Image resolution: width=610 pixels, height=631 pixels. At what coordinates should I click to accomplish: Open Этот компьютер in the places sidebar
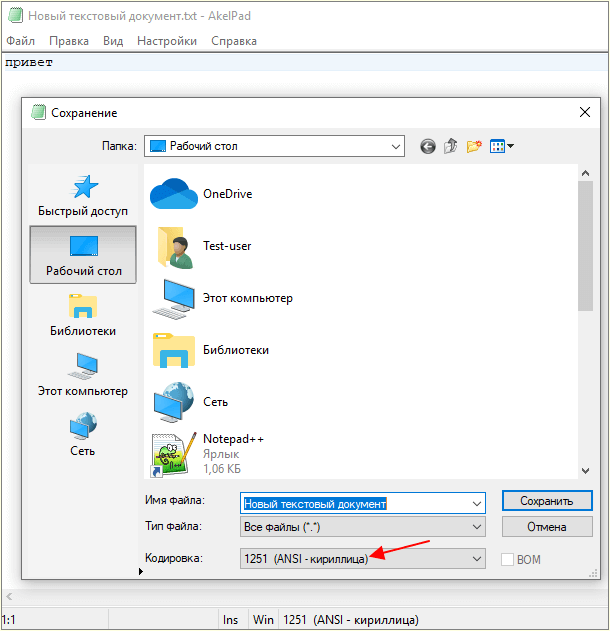[83, 375]
